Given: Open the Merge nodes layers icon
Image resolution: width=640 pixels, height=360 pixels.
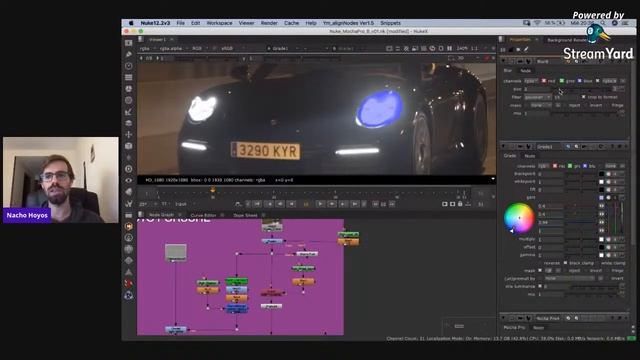Looking at the screenshot, I should click(x=129, y=123).
